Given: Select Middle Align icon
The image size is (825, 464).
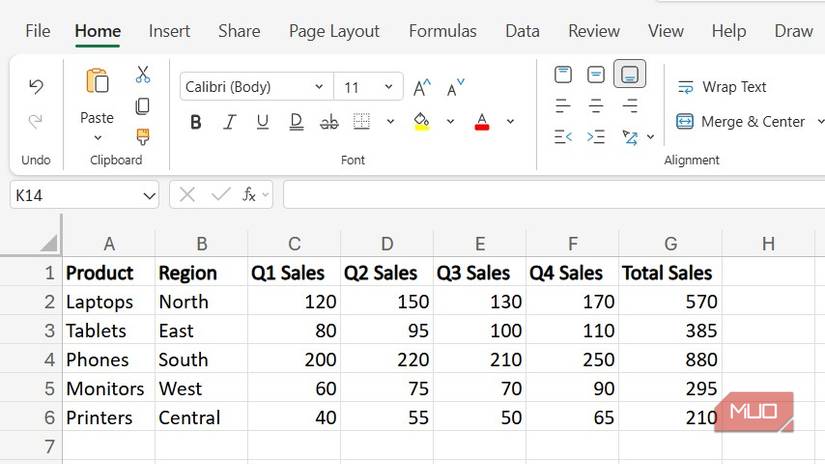Looking at the screenshot, I should [x=596, y=74].
